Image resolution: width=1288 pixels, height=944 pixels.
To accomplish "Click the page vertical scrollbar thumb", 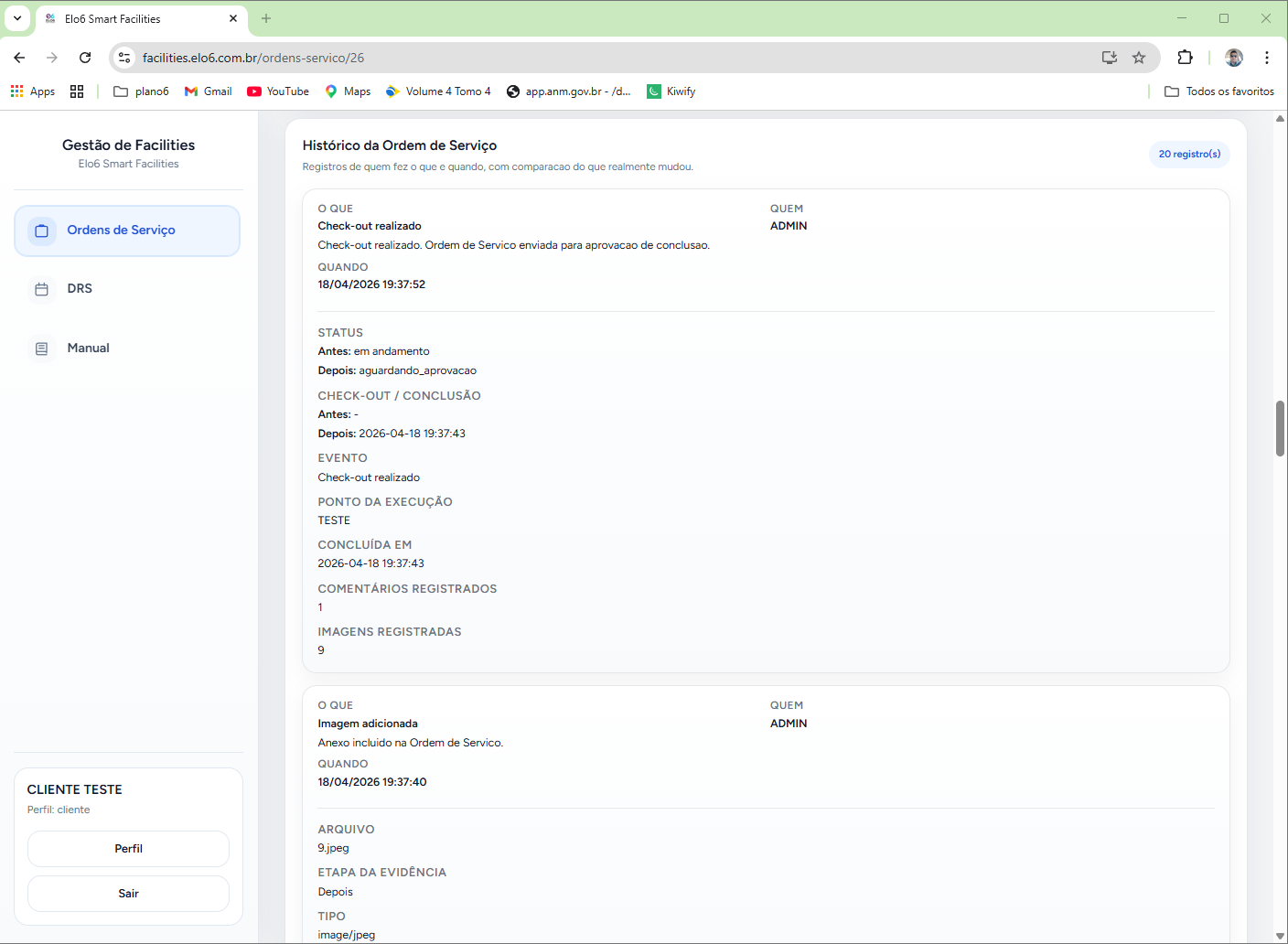I will coord(1280,428).
